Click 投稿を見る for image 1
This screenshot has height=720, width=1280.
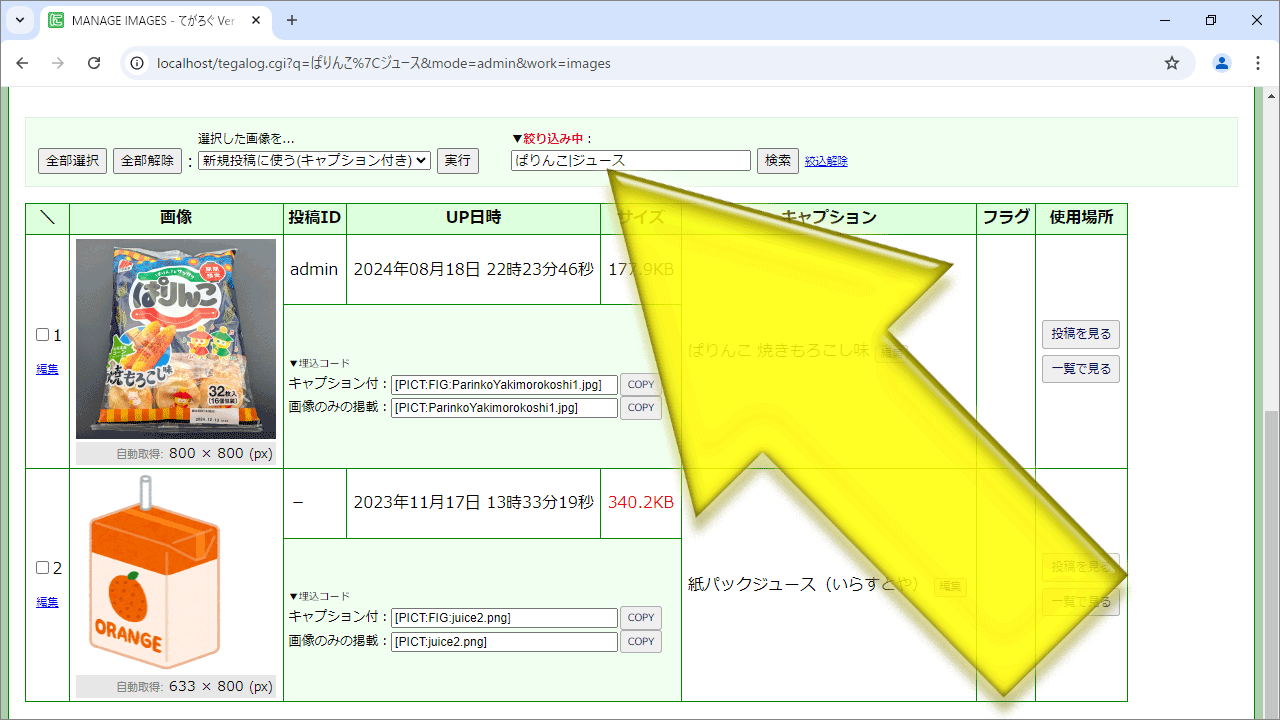pos(1081,334)
